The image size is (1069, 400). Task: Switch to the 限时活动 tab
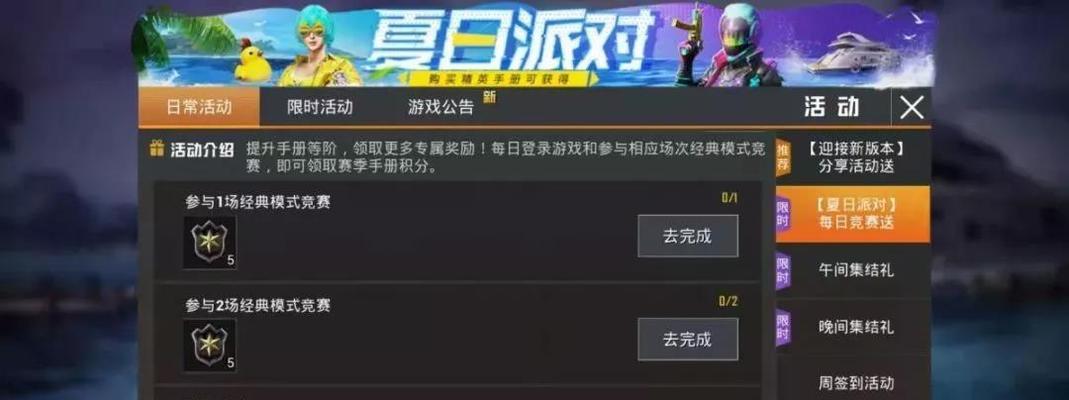pyautogui.click(x=320, y=107)
